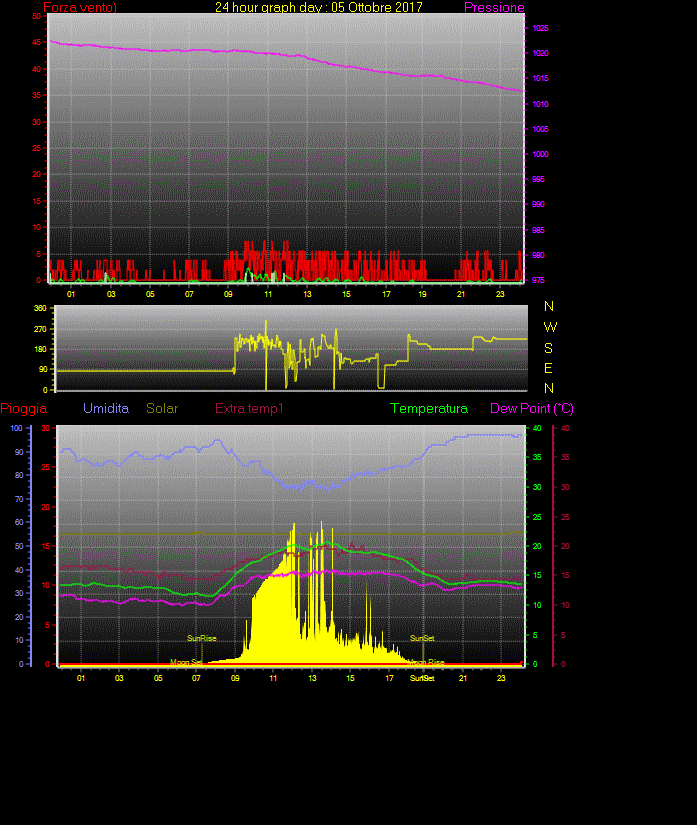Click the 'Moon Rise' marker label
The width and height of the screenshot is (697, 825).
[426, 662]
